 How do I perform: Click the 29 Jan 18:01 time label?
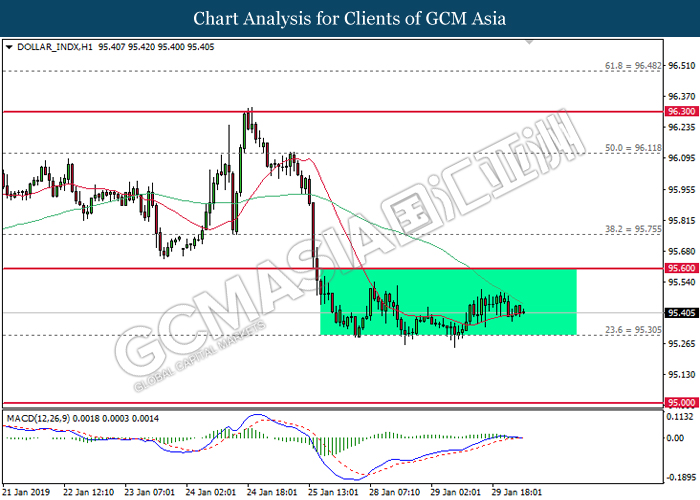tap(517, 492)
